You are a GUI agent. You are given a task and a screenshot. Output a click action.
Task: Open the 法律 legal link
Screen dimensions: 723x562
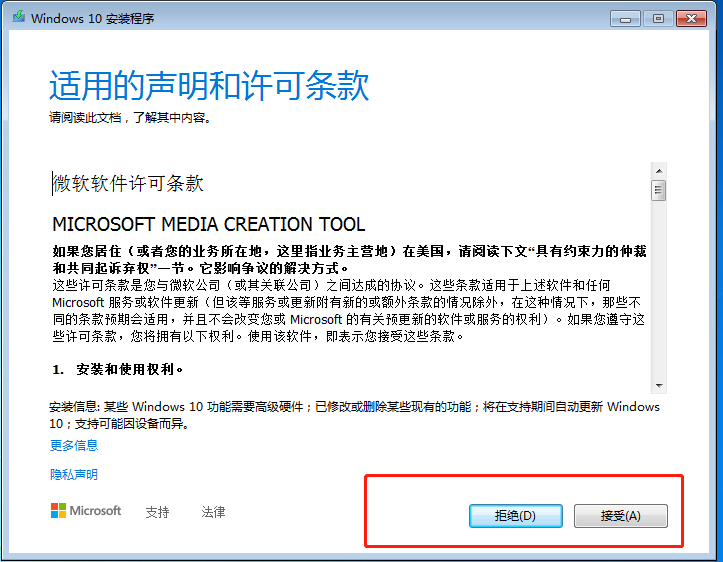pos(213,512)
